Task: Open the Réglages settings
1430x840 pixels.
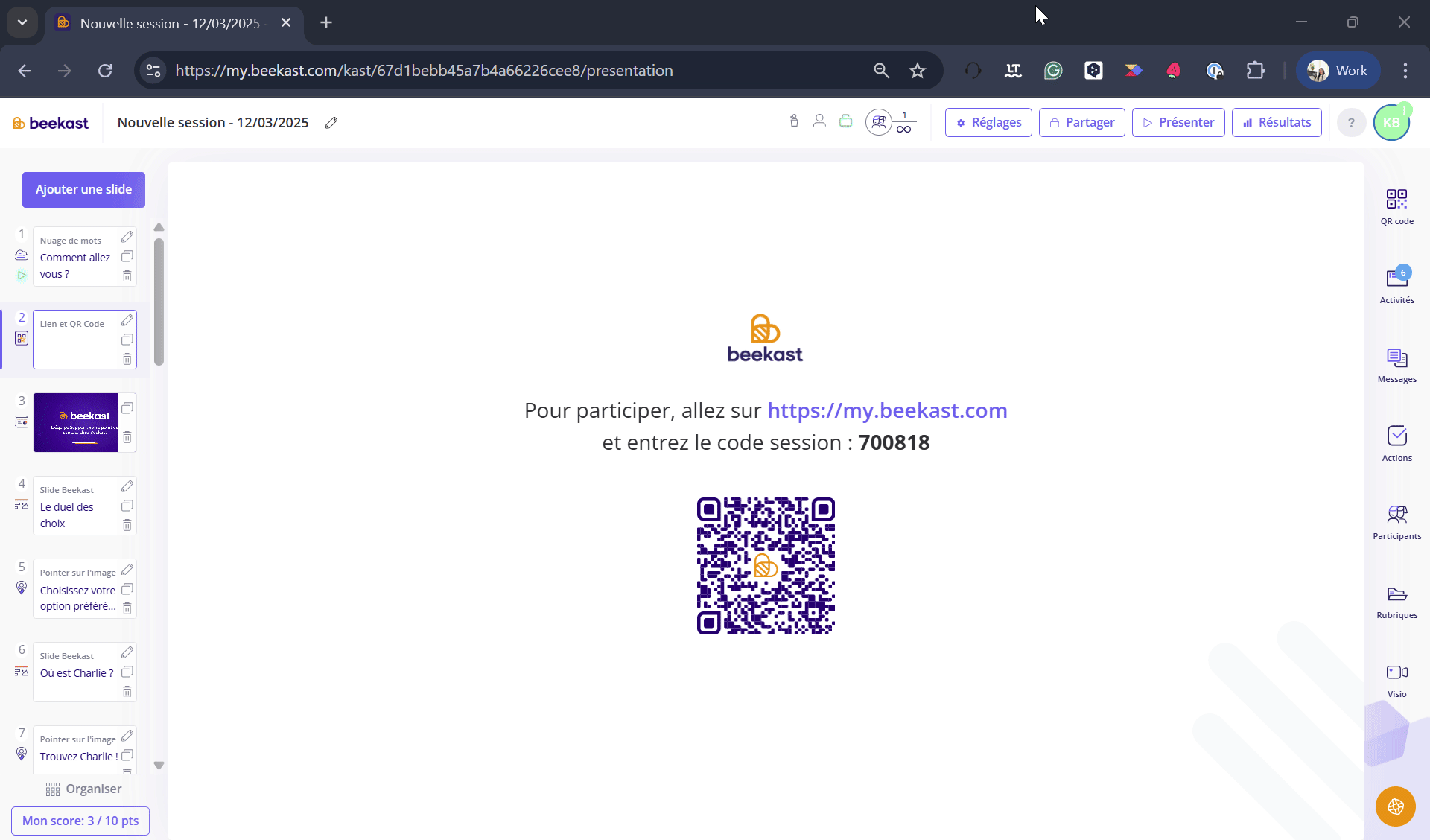Action: (988, 123)
